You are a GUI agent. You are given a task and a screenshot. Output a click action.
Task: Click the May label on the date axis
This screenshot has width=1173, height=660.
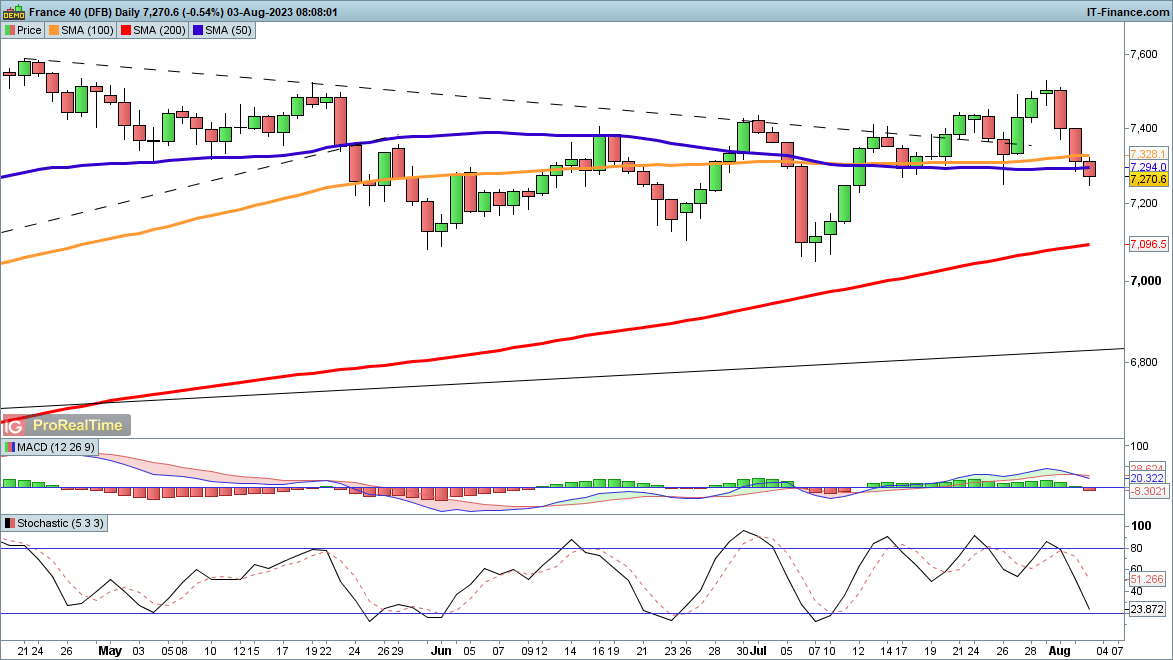click(x=110, y=650)
